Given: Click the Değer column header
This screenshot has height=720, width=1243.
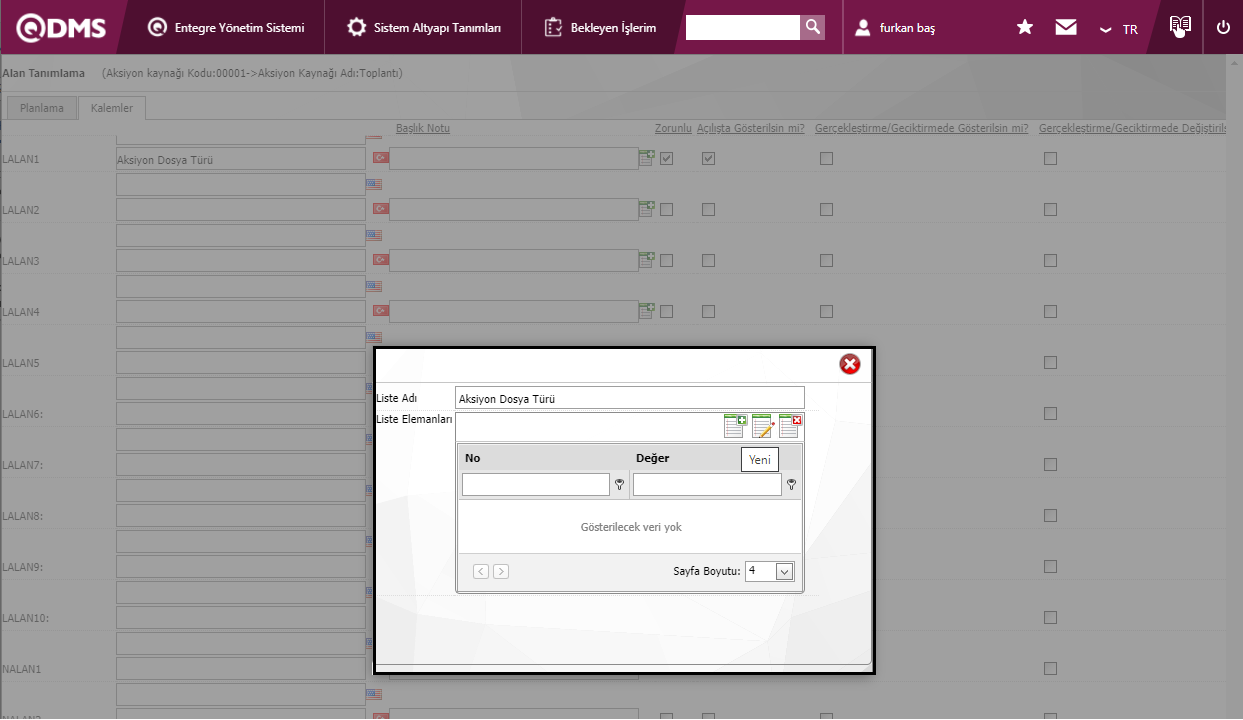Looking at the screenshot, I should tap(653, 458).
